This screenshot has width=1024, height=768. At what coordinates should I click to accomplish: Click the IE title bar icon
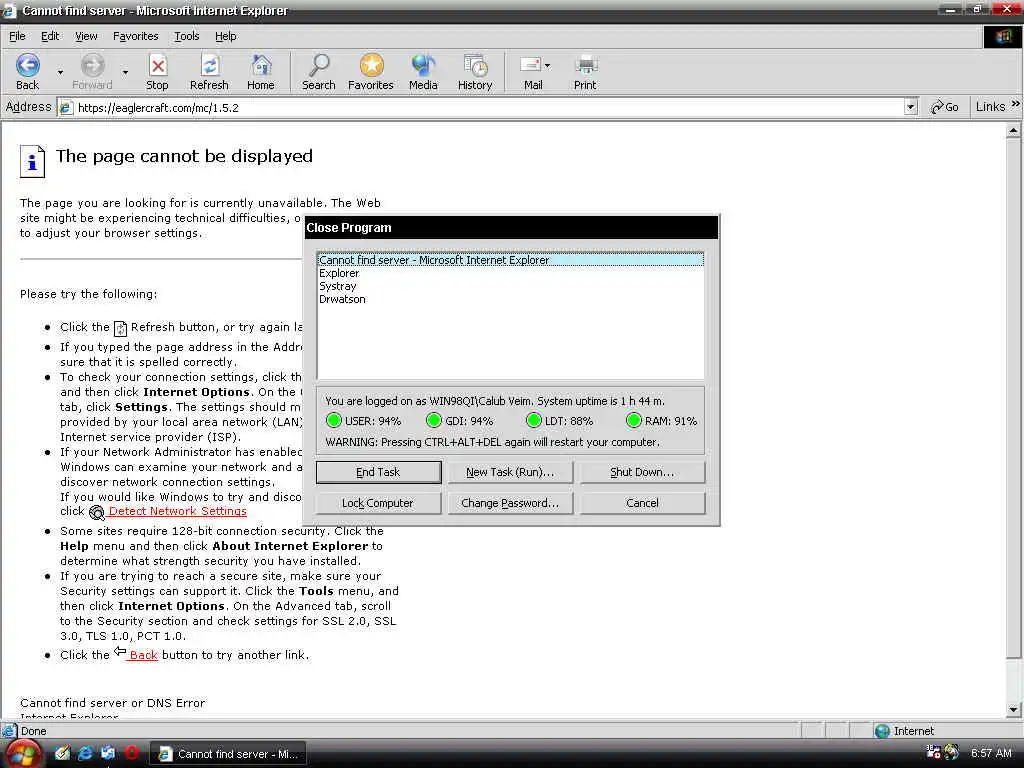[x=8, y=10]
